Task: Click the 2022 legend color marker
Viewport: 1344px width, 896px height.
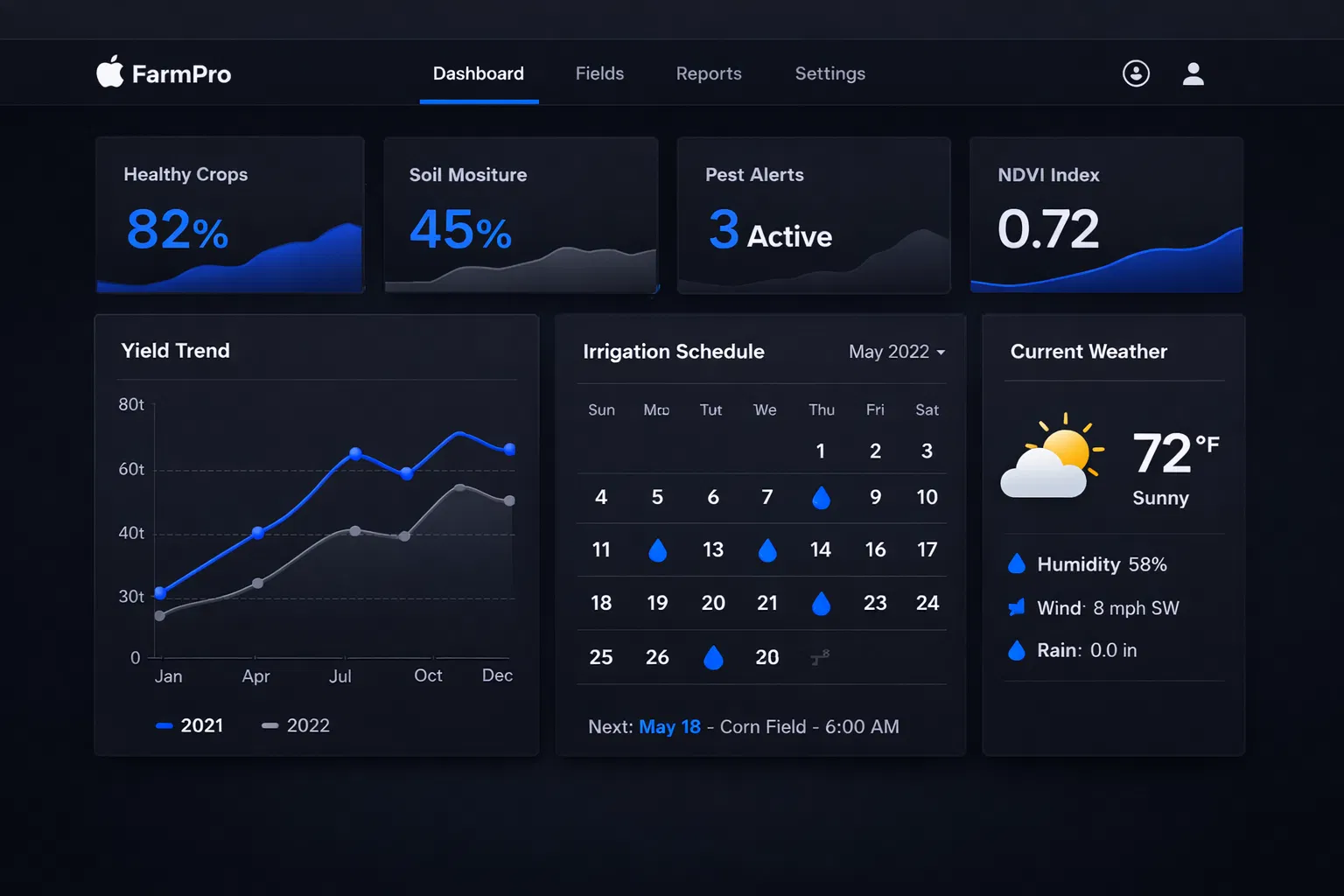Action: tap(269, 725)
